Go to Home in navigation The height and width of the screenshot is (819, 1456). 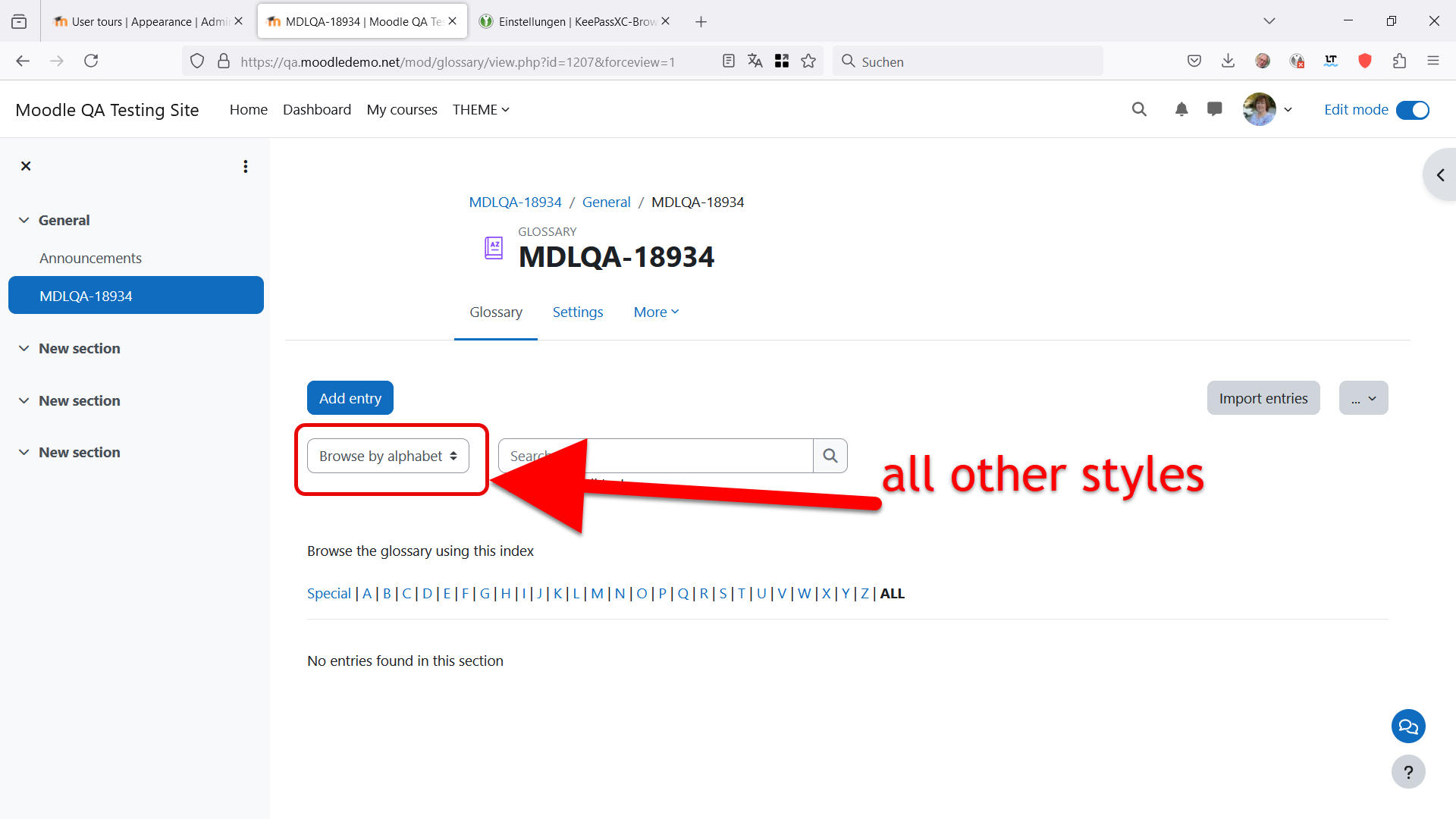[249, 109]
